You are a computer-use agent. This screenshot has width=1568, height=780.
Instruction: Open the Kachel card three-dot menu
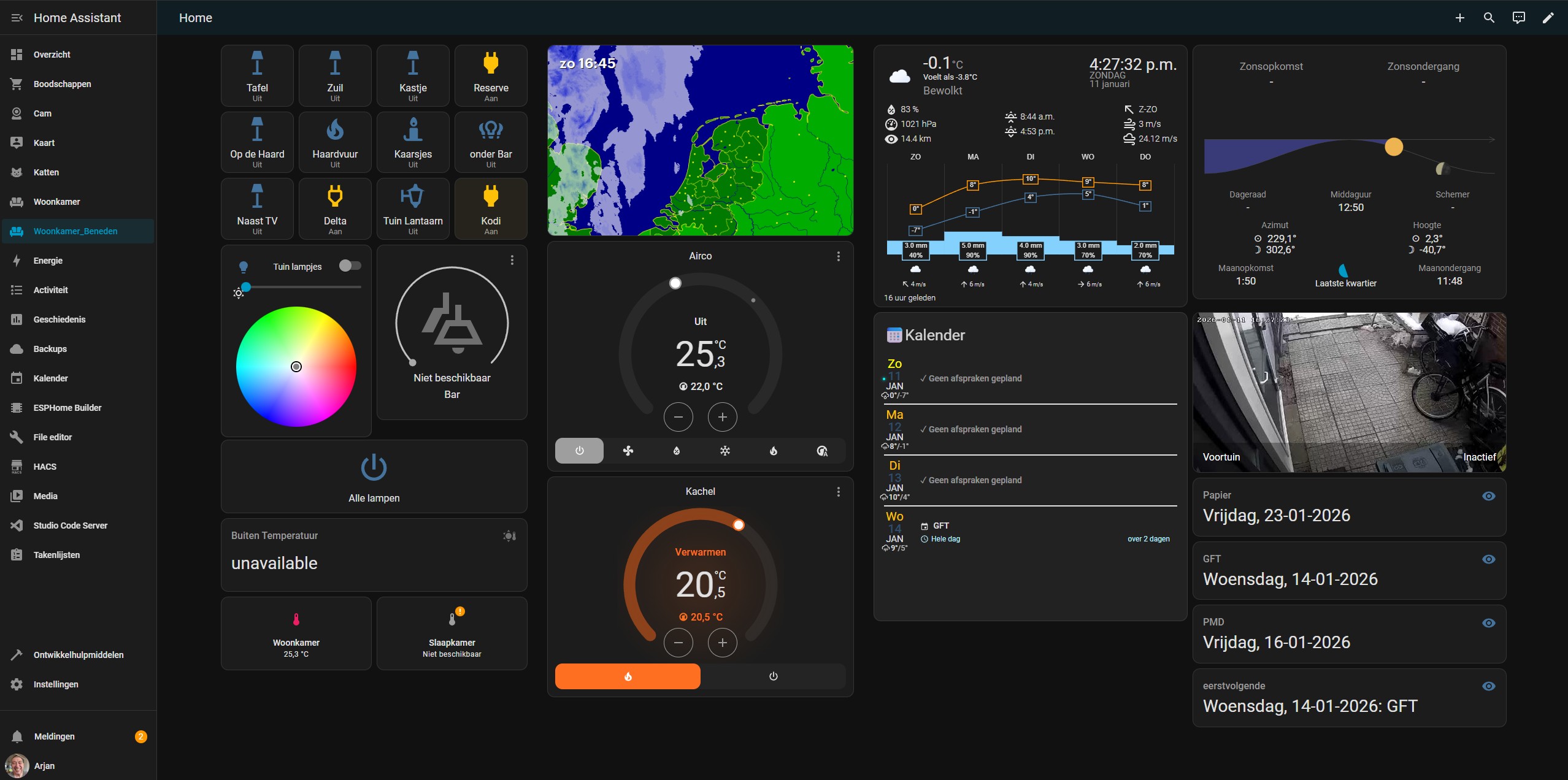pyautogui.click(x=838, y=492)
